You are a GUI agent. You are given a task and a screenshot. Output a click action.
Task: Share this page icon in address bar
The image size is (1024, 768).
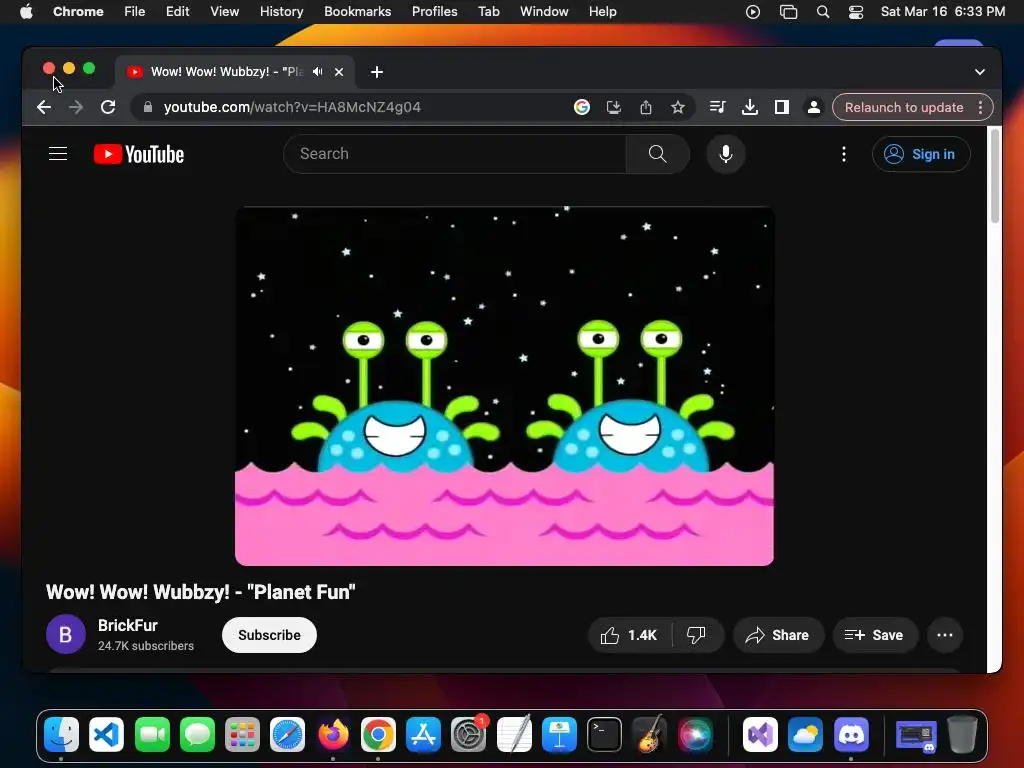(645, 107)
